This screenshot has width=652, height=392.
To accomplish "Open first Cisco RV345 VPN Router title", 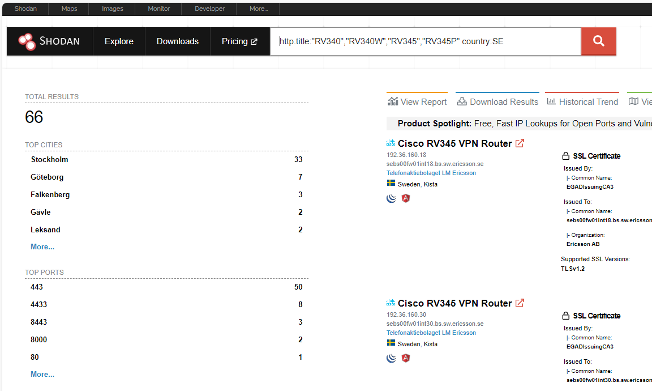I will [x=454, y=143].
